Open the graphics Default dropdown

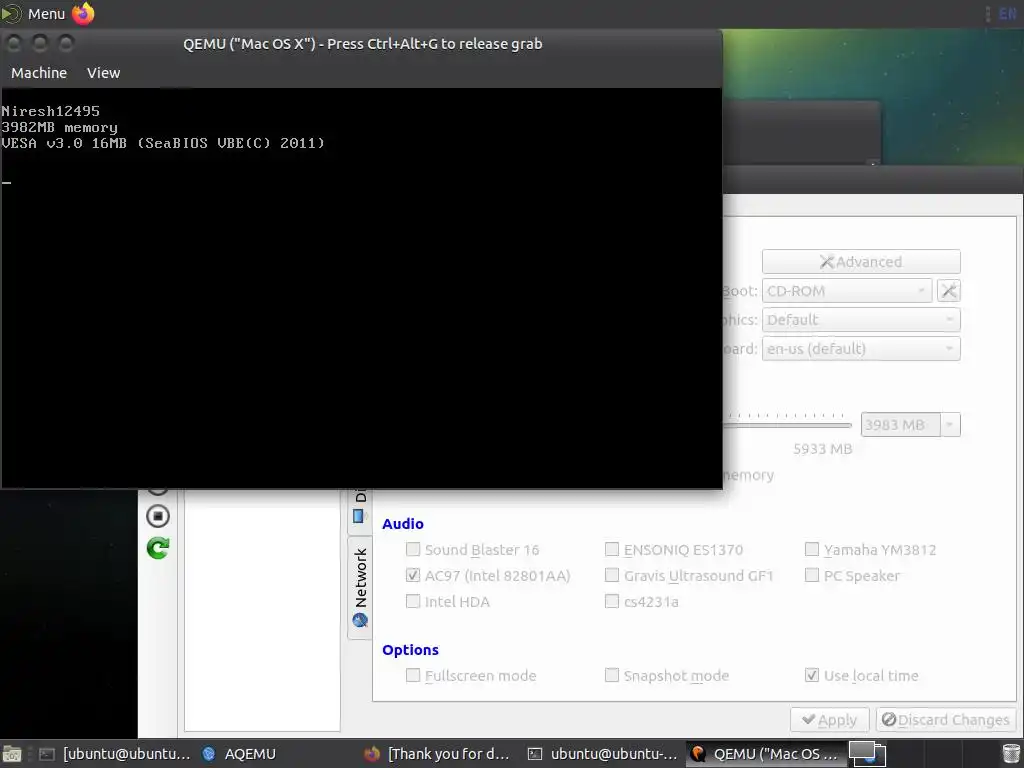pos(861,319)
